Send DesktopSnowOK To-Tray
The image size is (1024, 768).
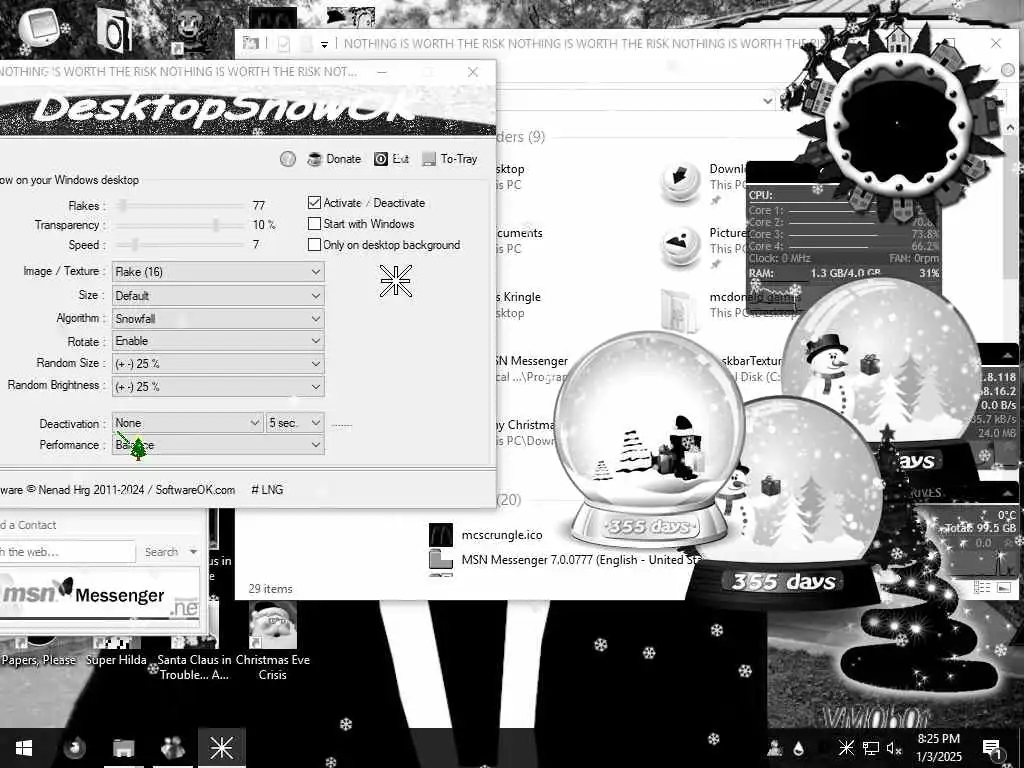pyautogui.click(x=450, y=159)
